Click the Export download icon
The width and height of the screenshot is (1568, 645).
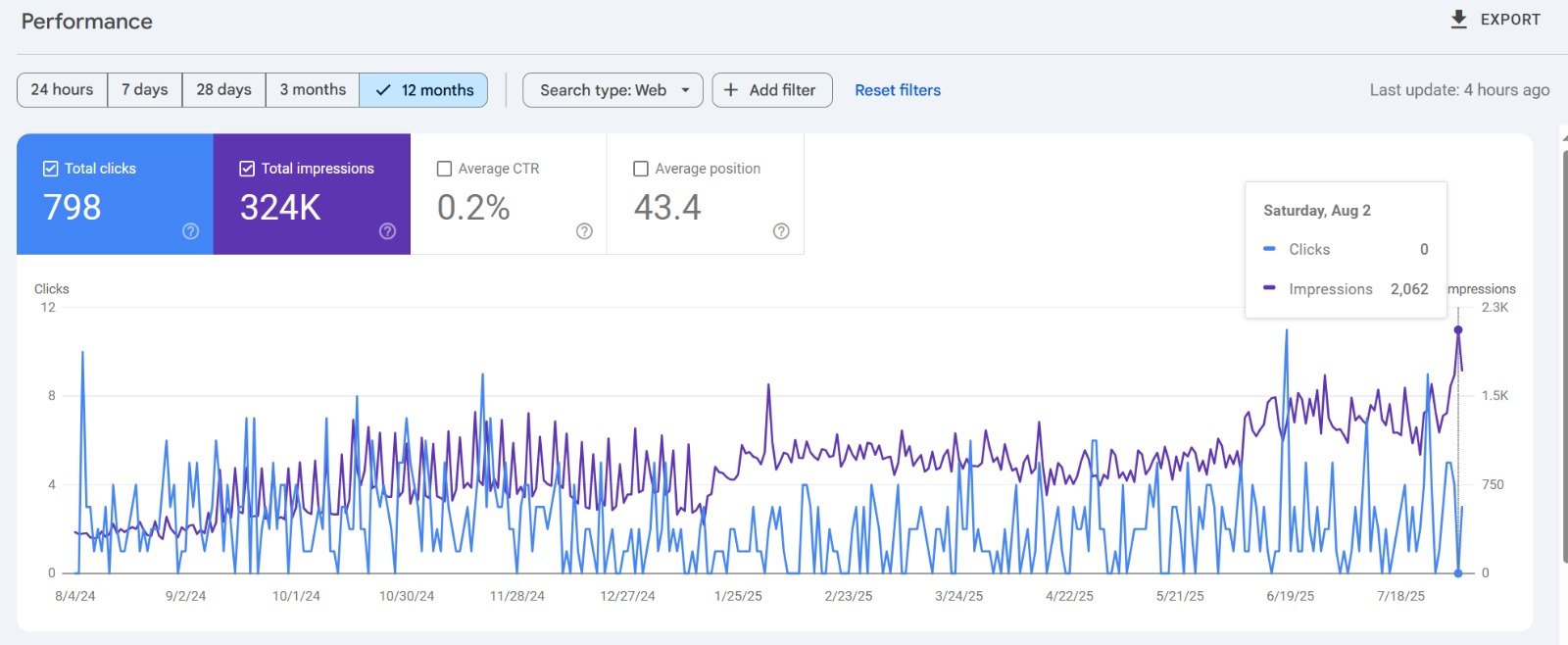[x=1458, y=20]
